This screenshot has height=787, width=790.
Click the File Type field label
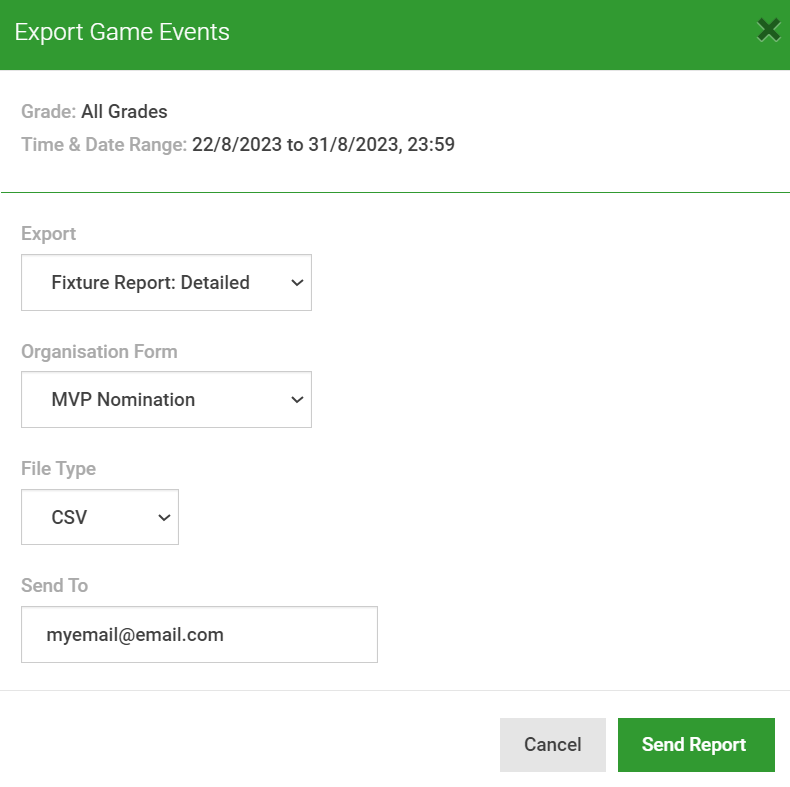pos(58,469)
